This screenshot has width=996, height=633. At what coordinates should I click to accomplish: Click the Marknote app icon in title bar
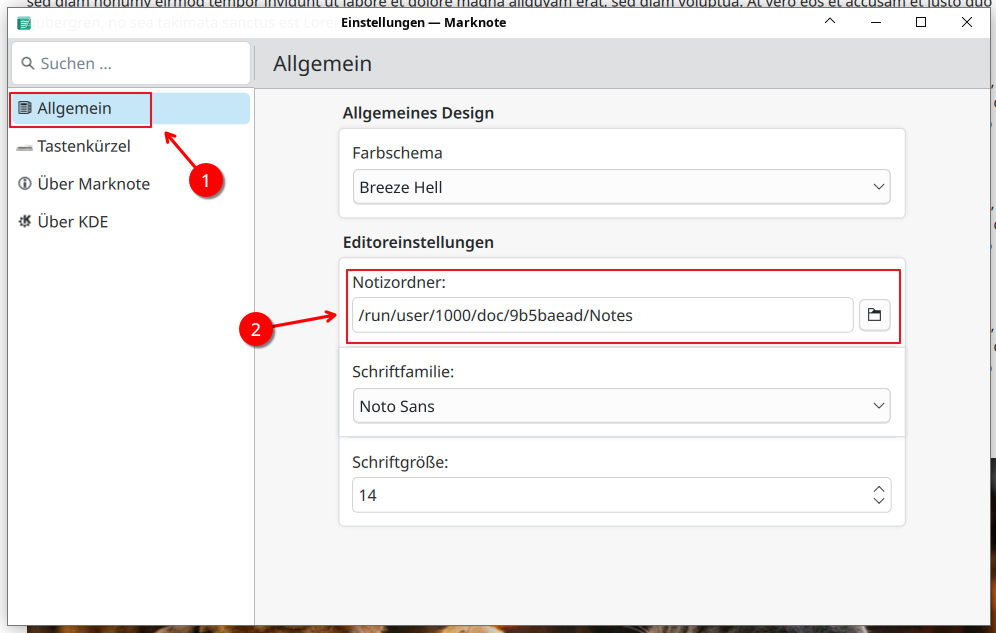pyautogui.click(x=25, y=22)
